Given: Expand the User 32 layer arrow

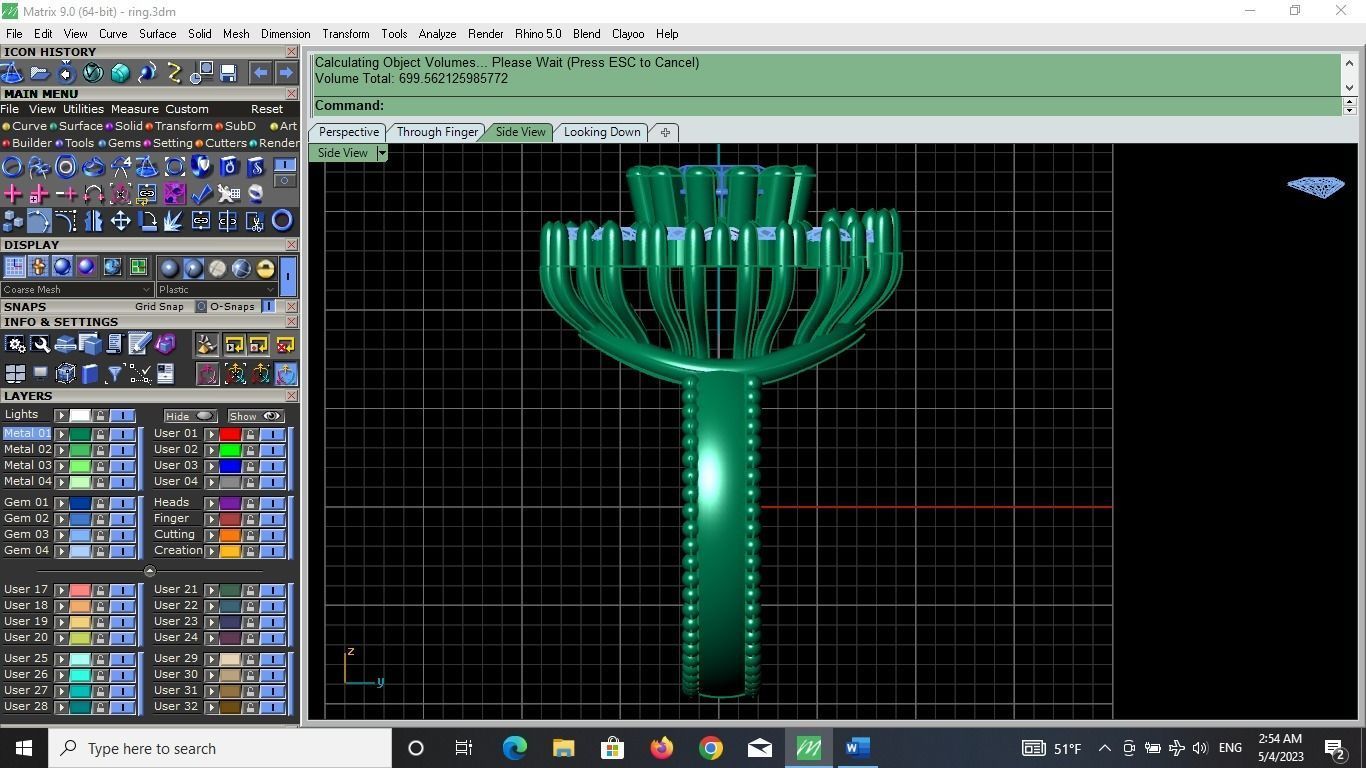Looking at the screenshot, I should 211,707.
